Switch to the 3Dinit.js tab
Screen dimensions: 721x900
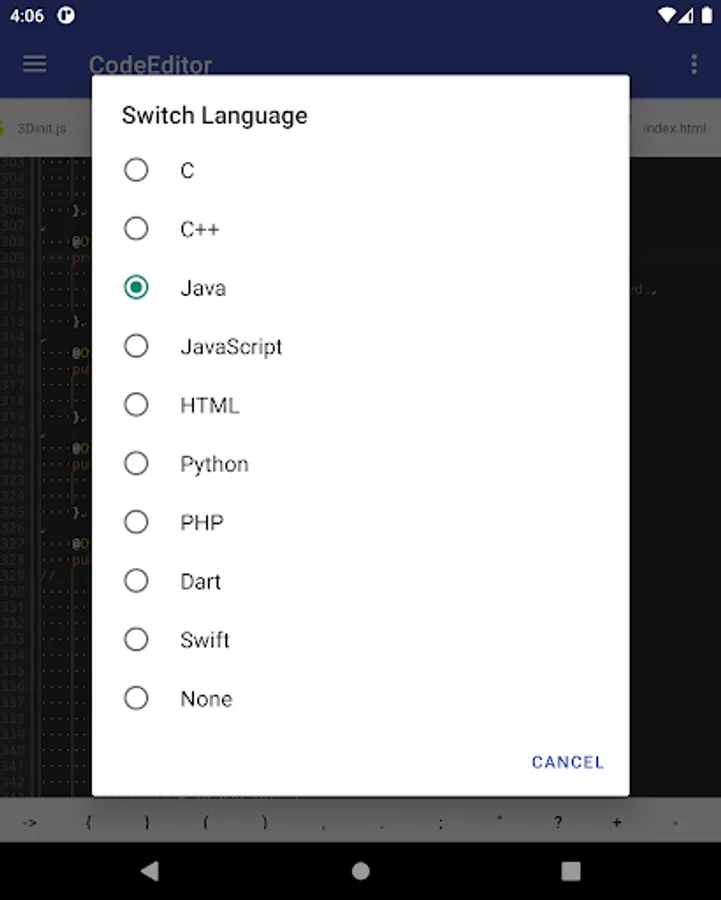coord(40,128)
